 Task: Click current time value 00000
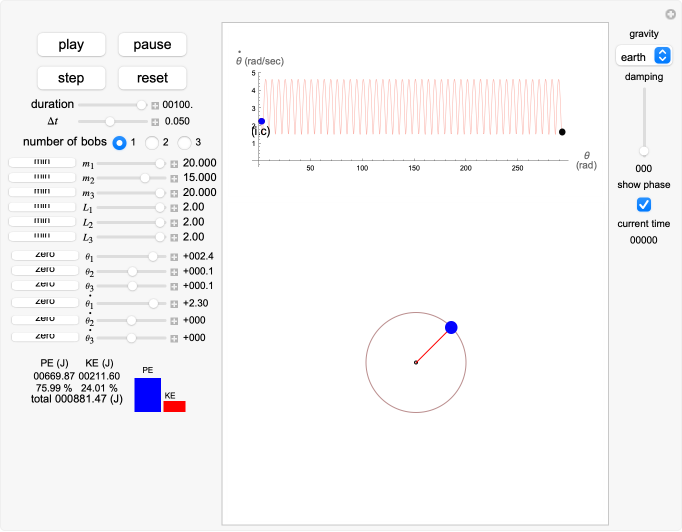643,240
